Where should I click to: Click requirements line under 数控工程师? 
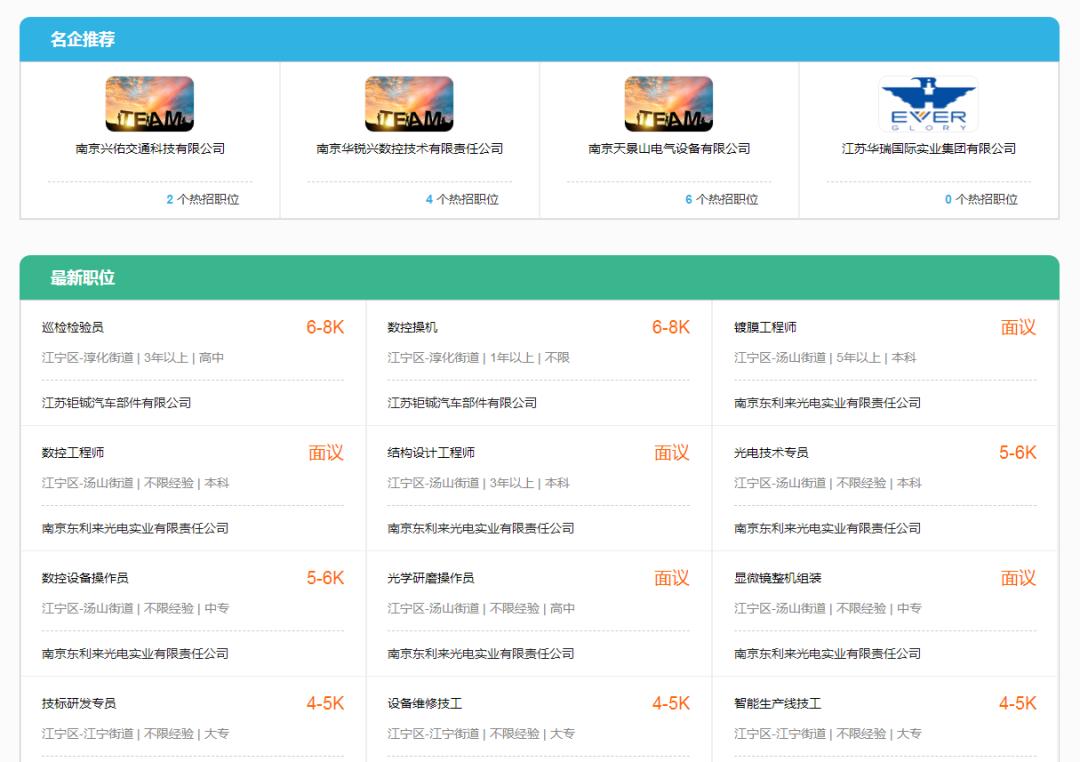[136, 483]
